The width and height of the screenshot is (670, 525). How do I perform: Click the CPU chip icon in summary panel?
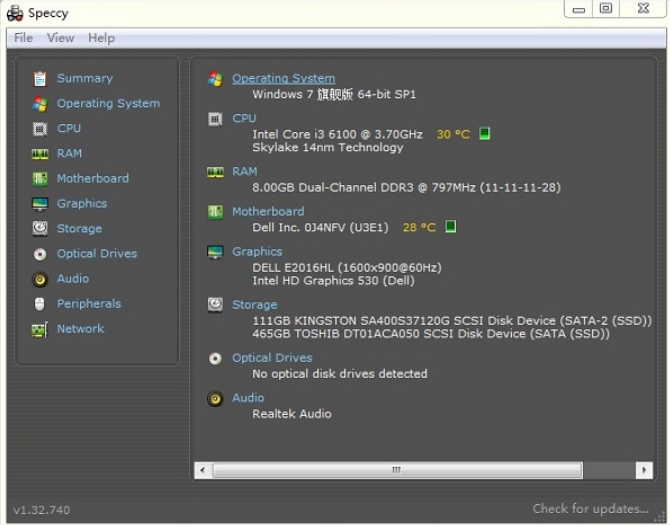[x=215, y=119]
